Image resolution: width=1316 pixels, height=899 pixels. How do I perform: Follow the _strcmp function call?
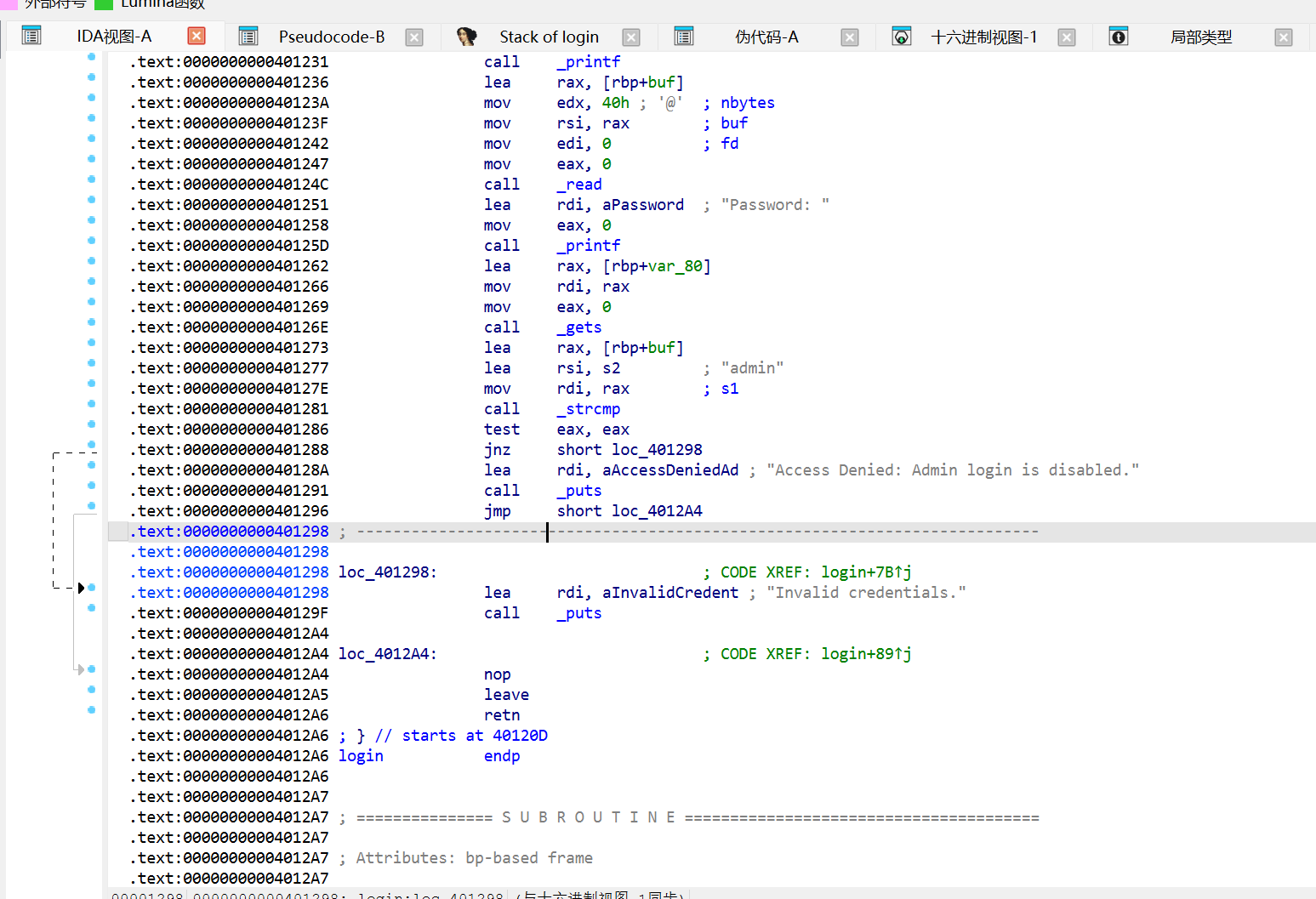coord(589,409)
